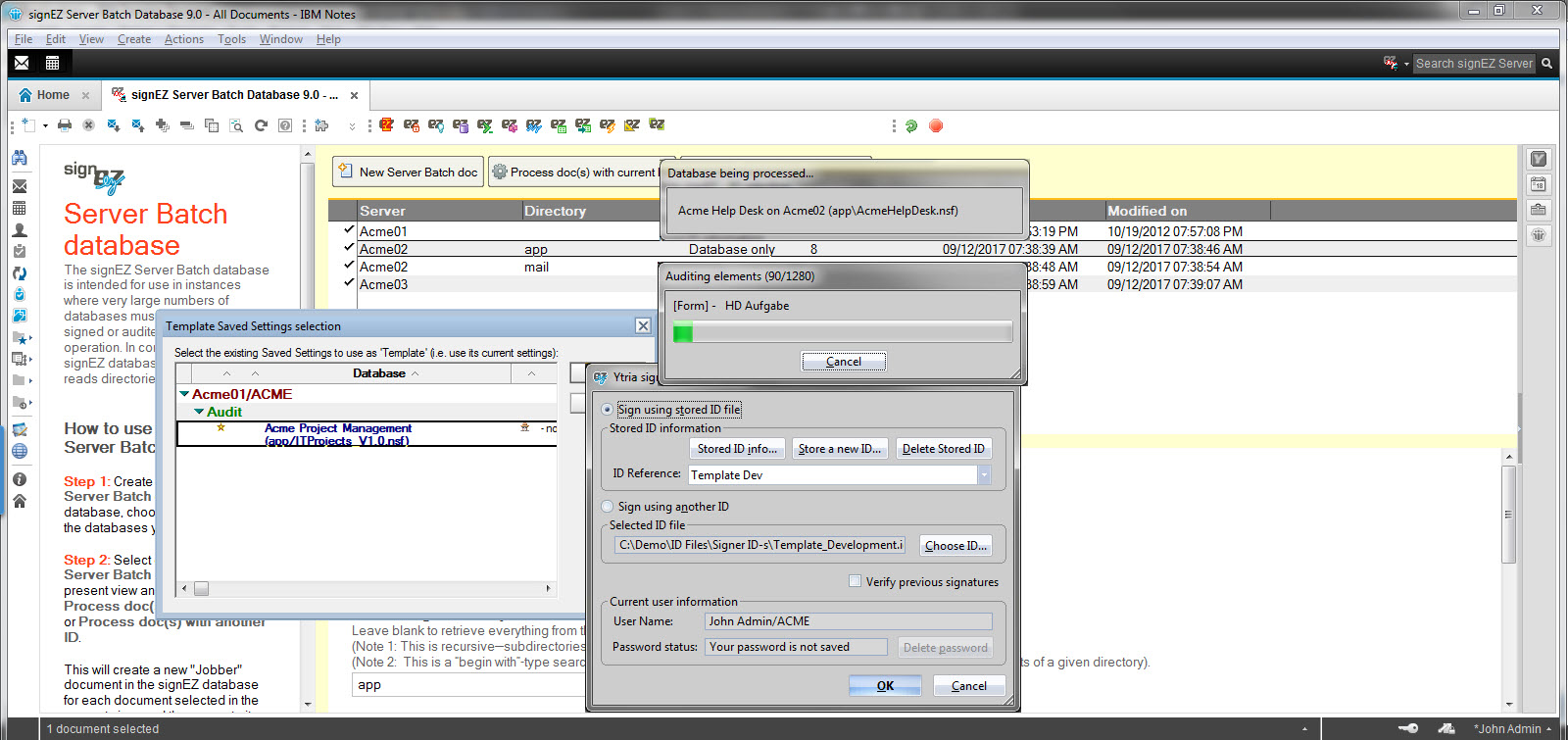
Task: Click 'Store a new ID...' button
Action: pos(840,449)
